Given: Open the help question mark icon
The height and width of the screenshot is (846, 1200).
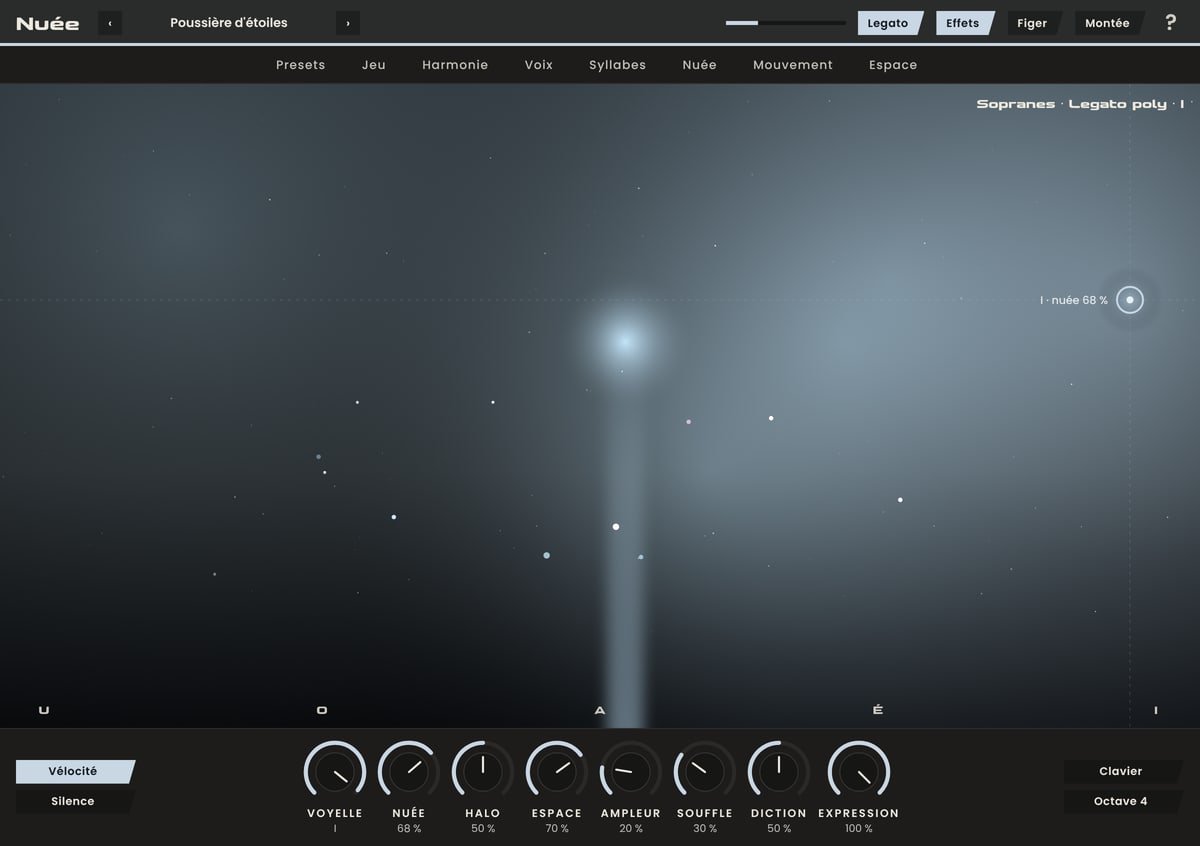Looking at the screenshot, I should (1170, 23).
